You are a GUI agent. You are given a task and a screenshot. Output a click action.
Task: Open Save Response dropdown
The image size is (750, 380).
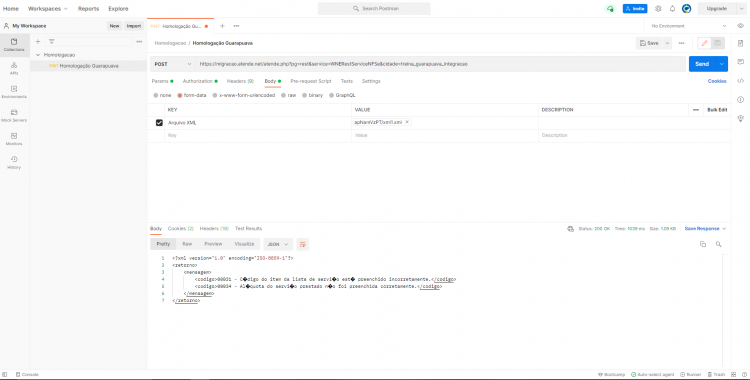click(x=706, y=229)
